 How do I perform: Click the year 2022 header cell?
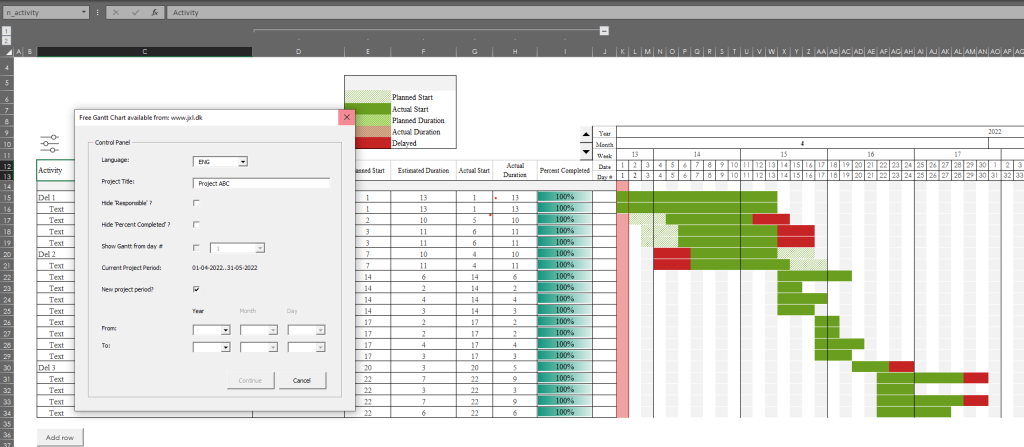[x=994, y=131]
